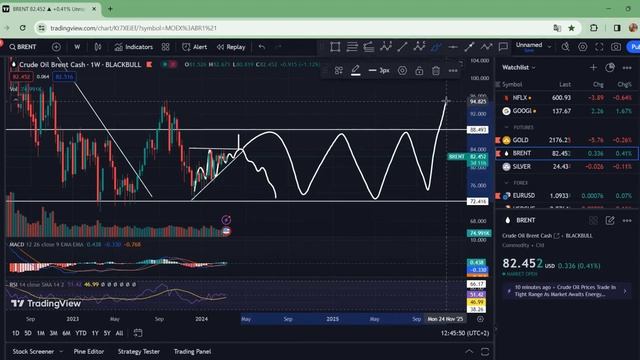
Task: Select the Fibonacci retracement drawing tool
Action: [369, 47]
